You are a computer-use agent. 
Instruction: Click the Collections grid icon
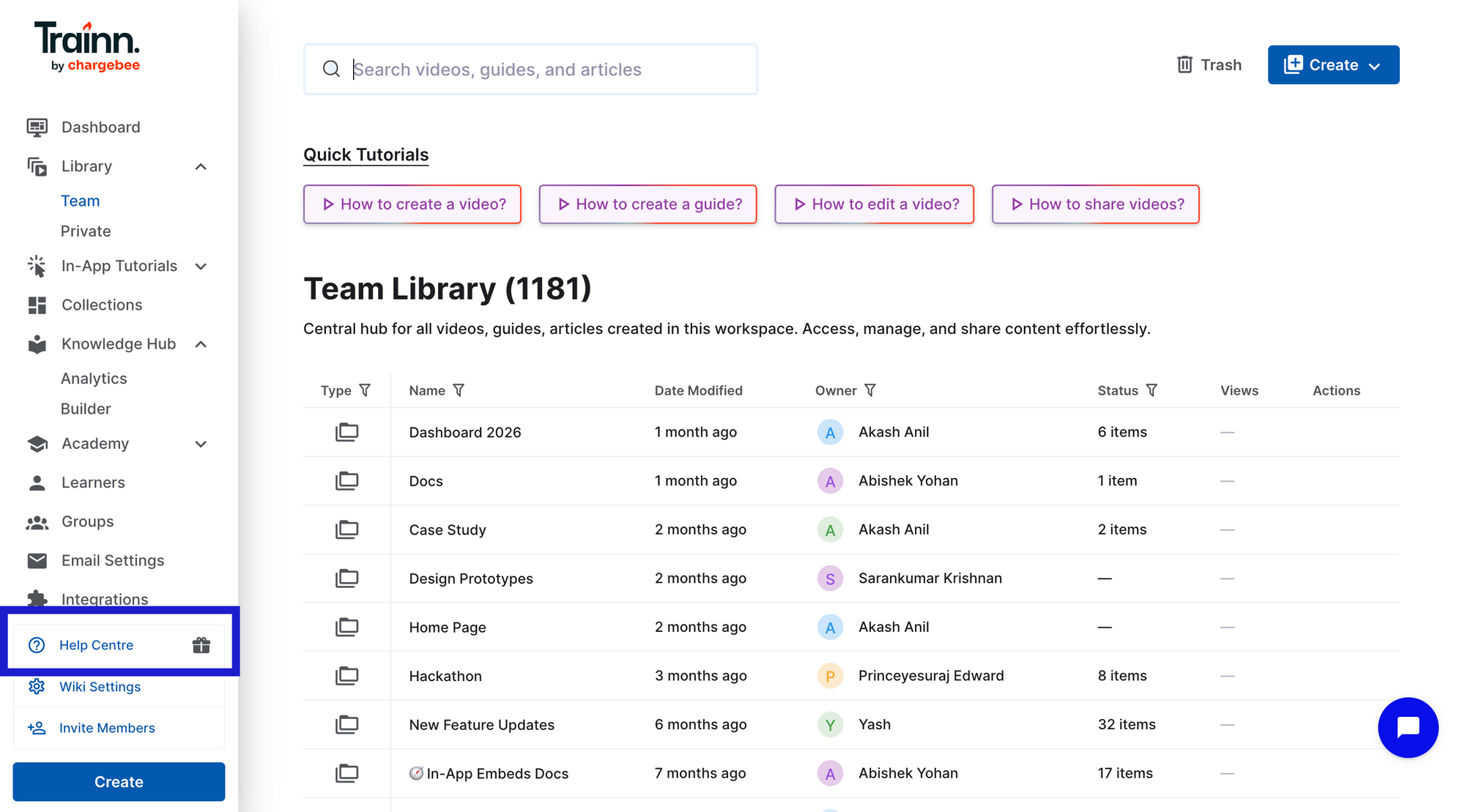[x=37, y=305]
